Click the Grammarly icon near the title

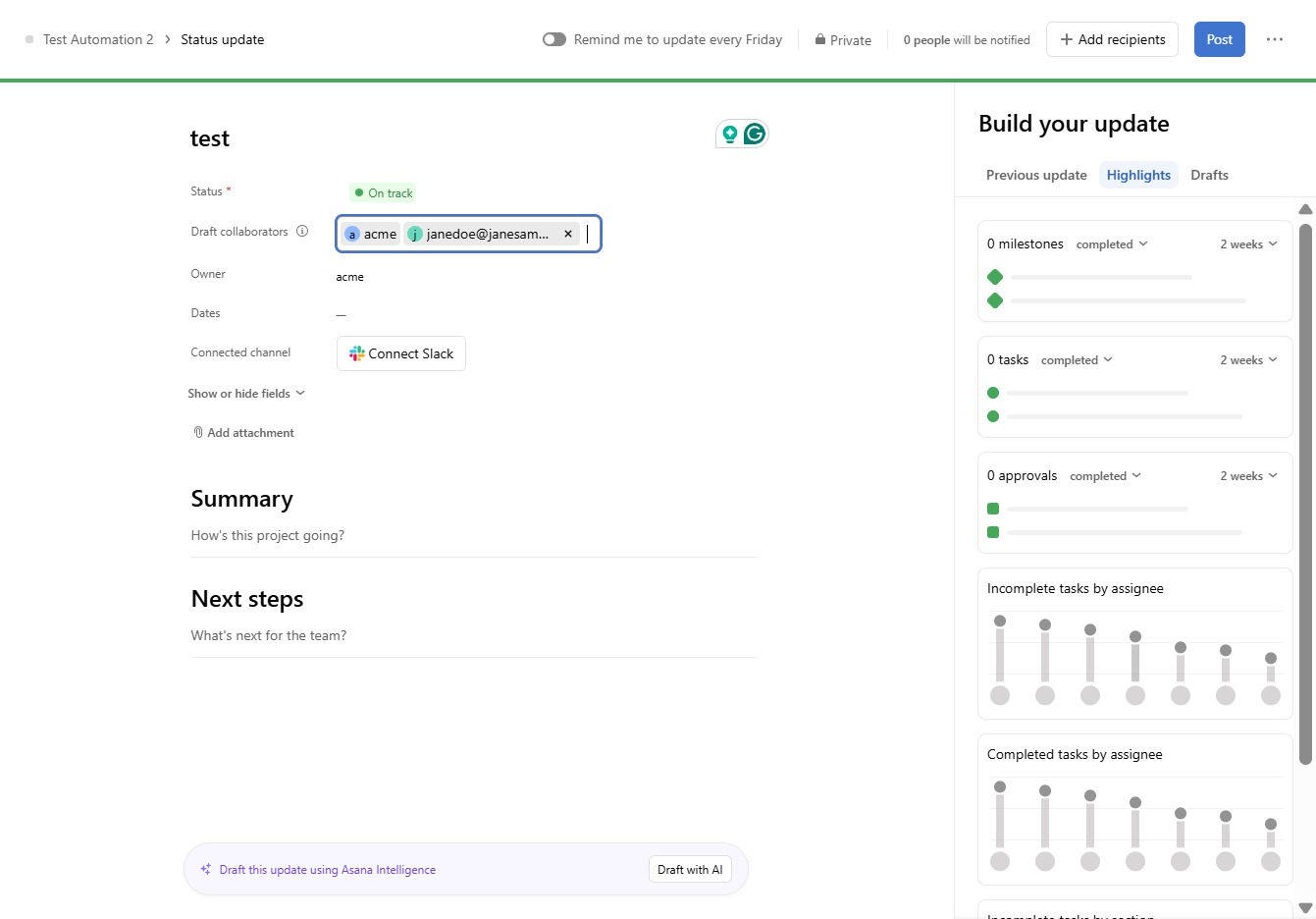754,134
